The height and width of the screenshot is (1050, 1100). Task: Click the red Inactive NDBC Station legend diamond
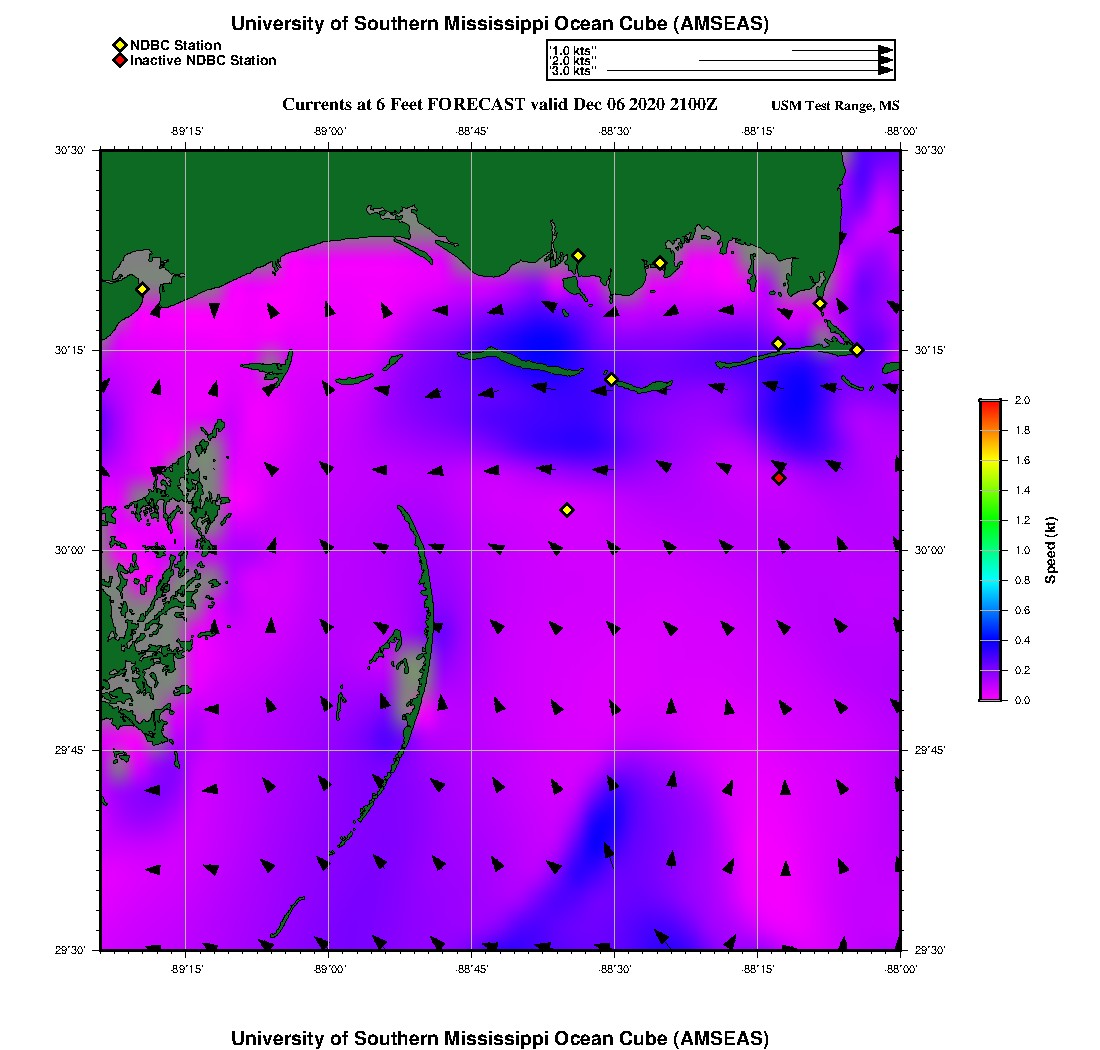[119, 60]
